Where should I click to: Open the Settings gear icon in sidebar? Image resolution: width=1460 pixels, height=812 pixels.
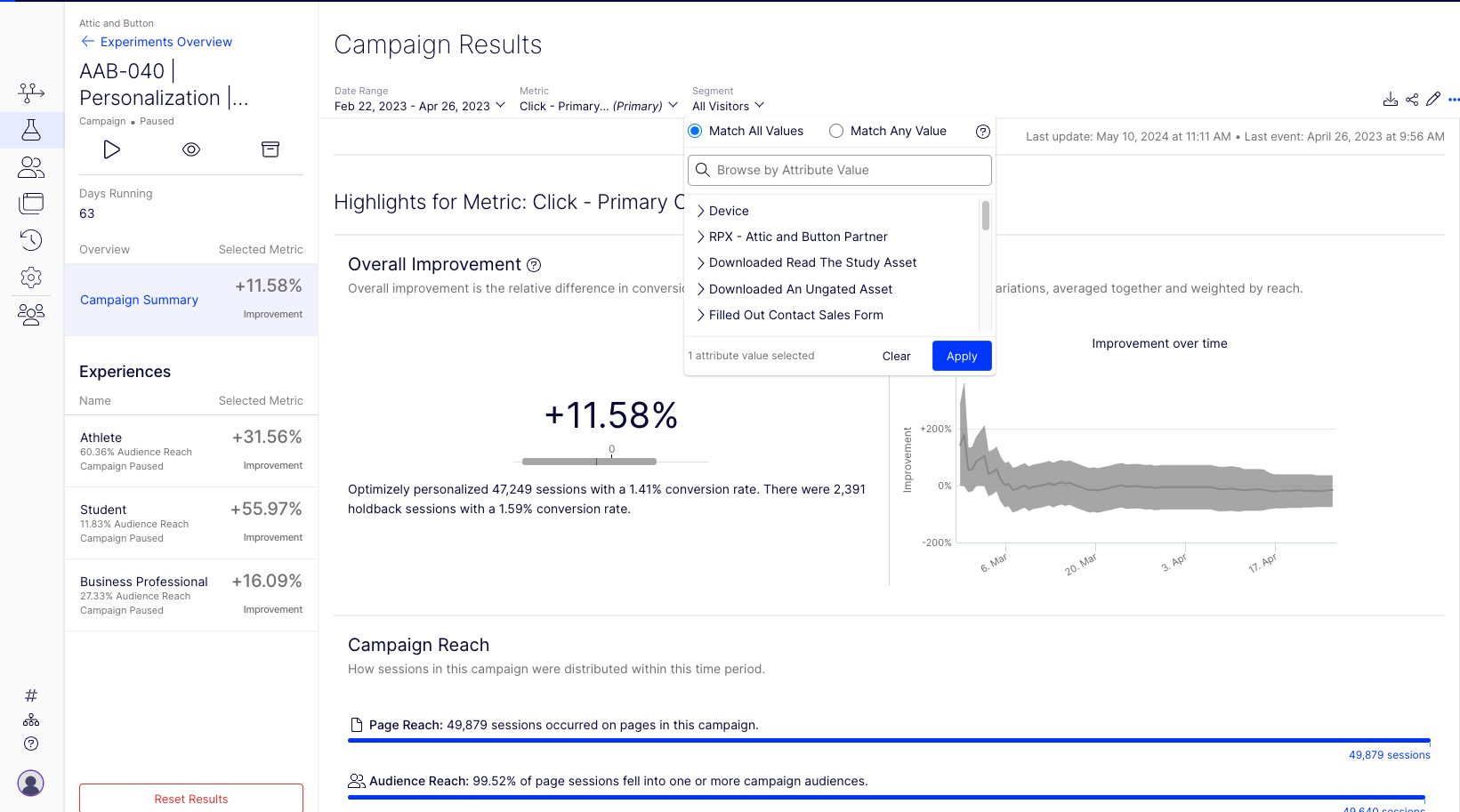point(31,277)
